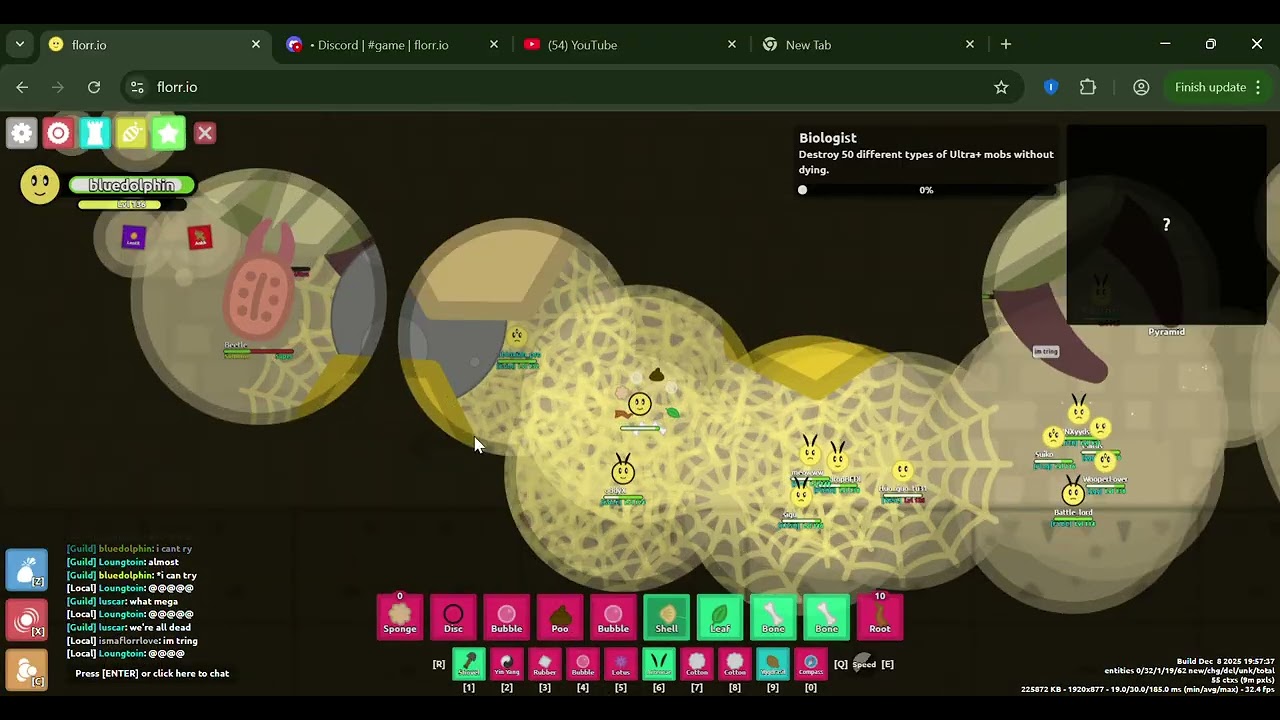
Task: Swap in the Antennae petal in slot [6]
Action: 658,664
